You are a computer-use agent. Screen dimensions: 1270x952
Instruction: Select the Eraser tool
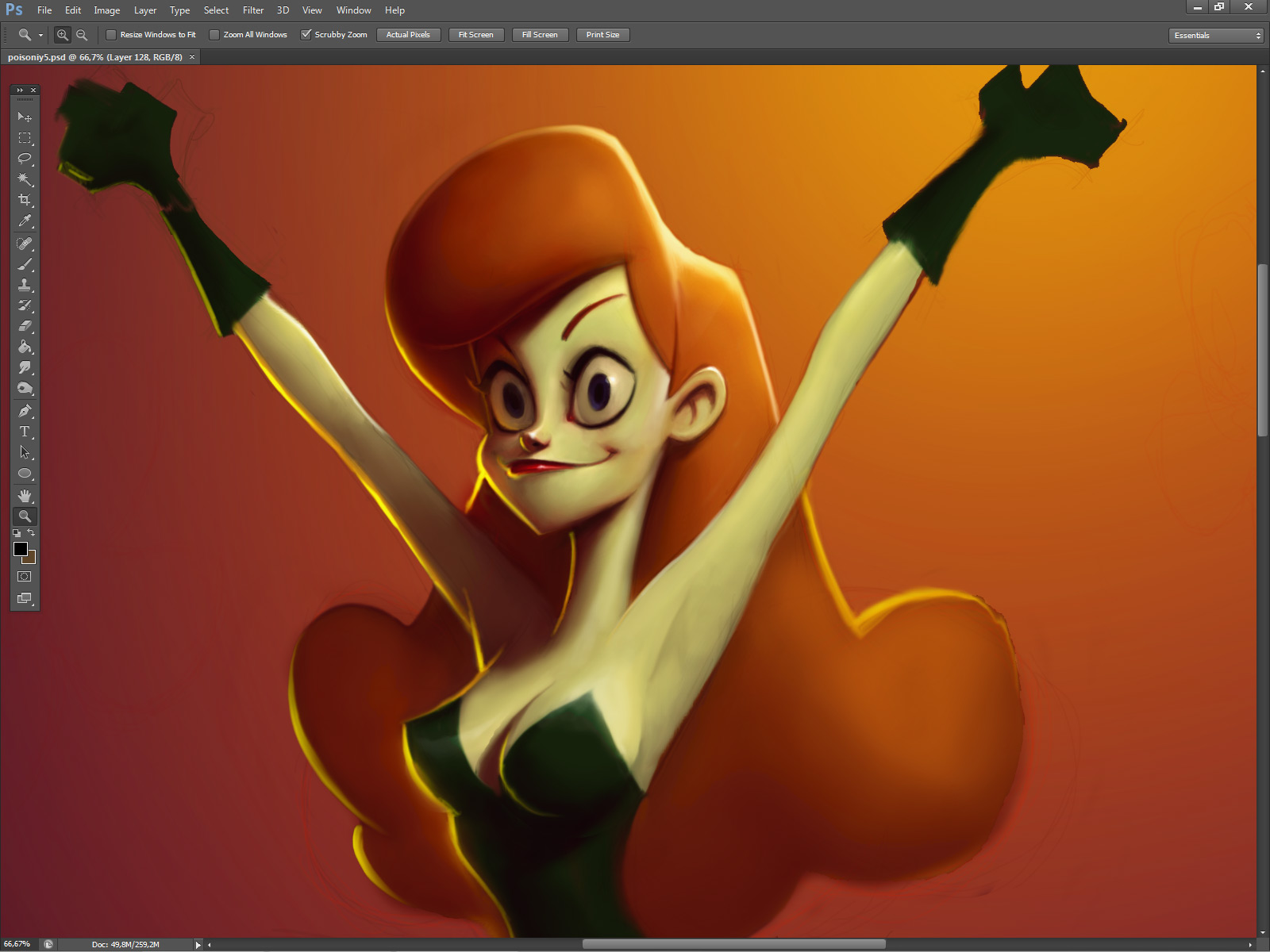pos(25,325)
